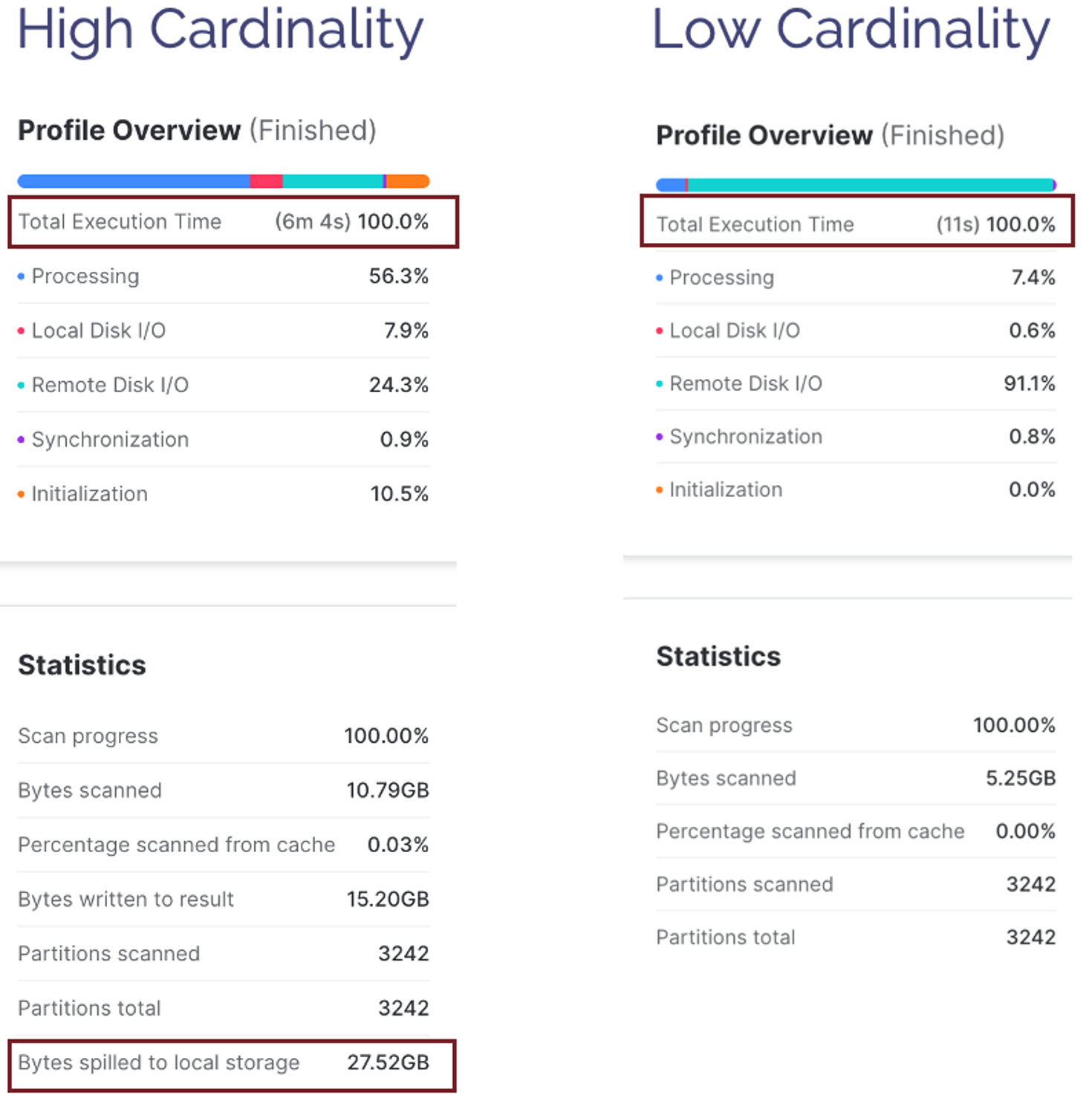Click Bytes scanned 5.25GB row

(x=856, y=779)
